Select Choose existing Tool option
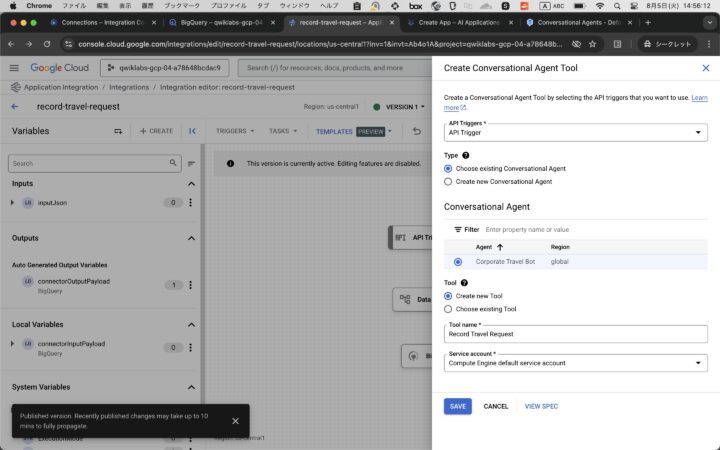720x450 pixels. (x=448, y=309)
